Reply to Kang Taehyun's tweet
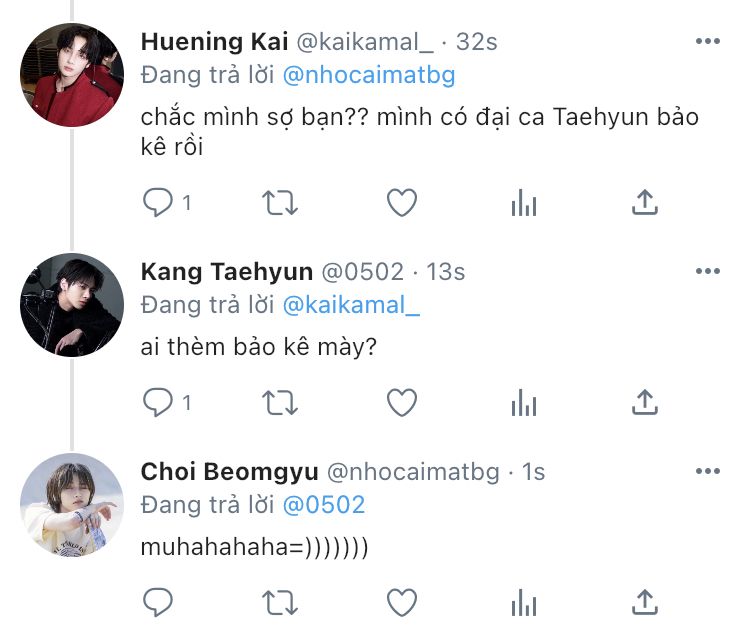Viewport: 750px width, 631px height. (x=158, y=402)
